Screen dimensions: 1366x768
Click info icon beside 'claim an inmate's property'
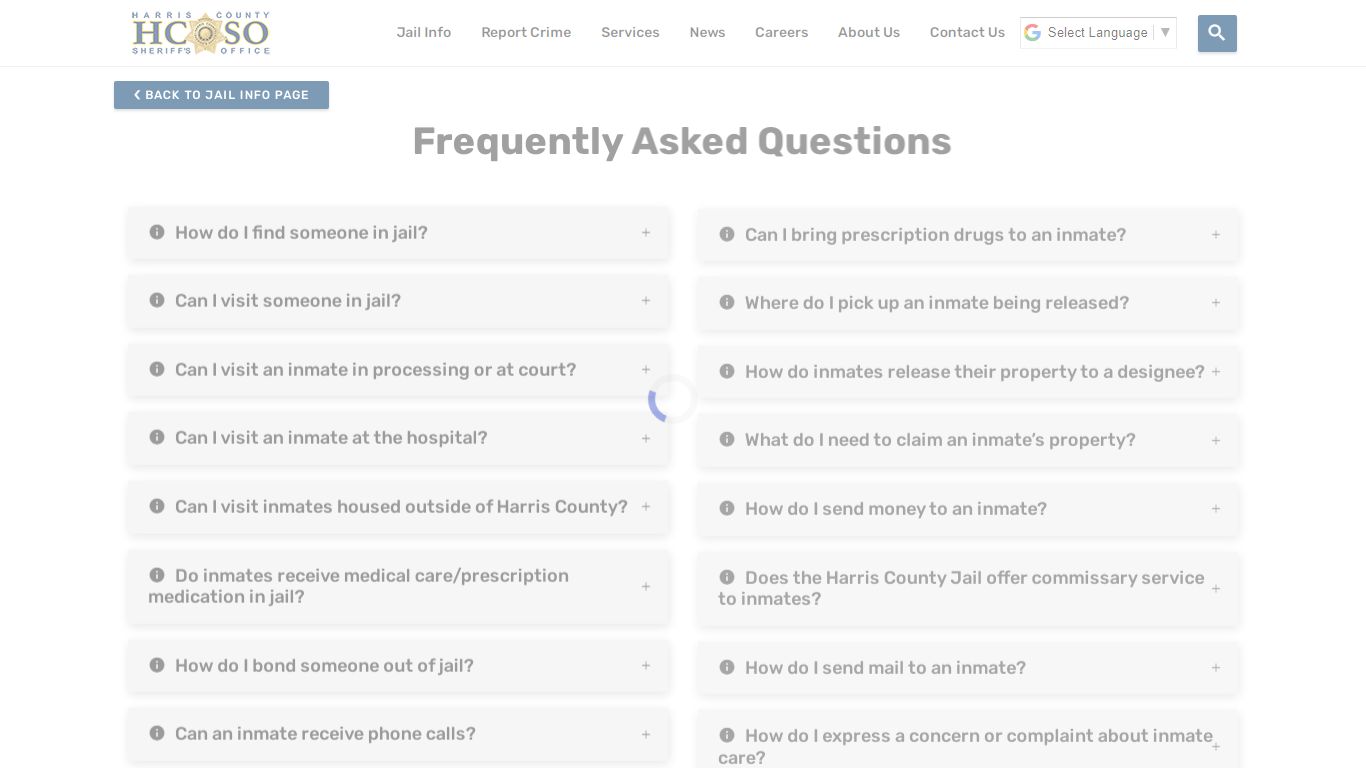pyautogui.click(x=727, y=439)
